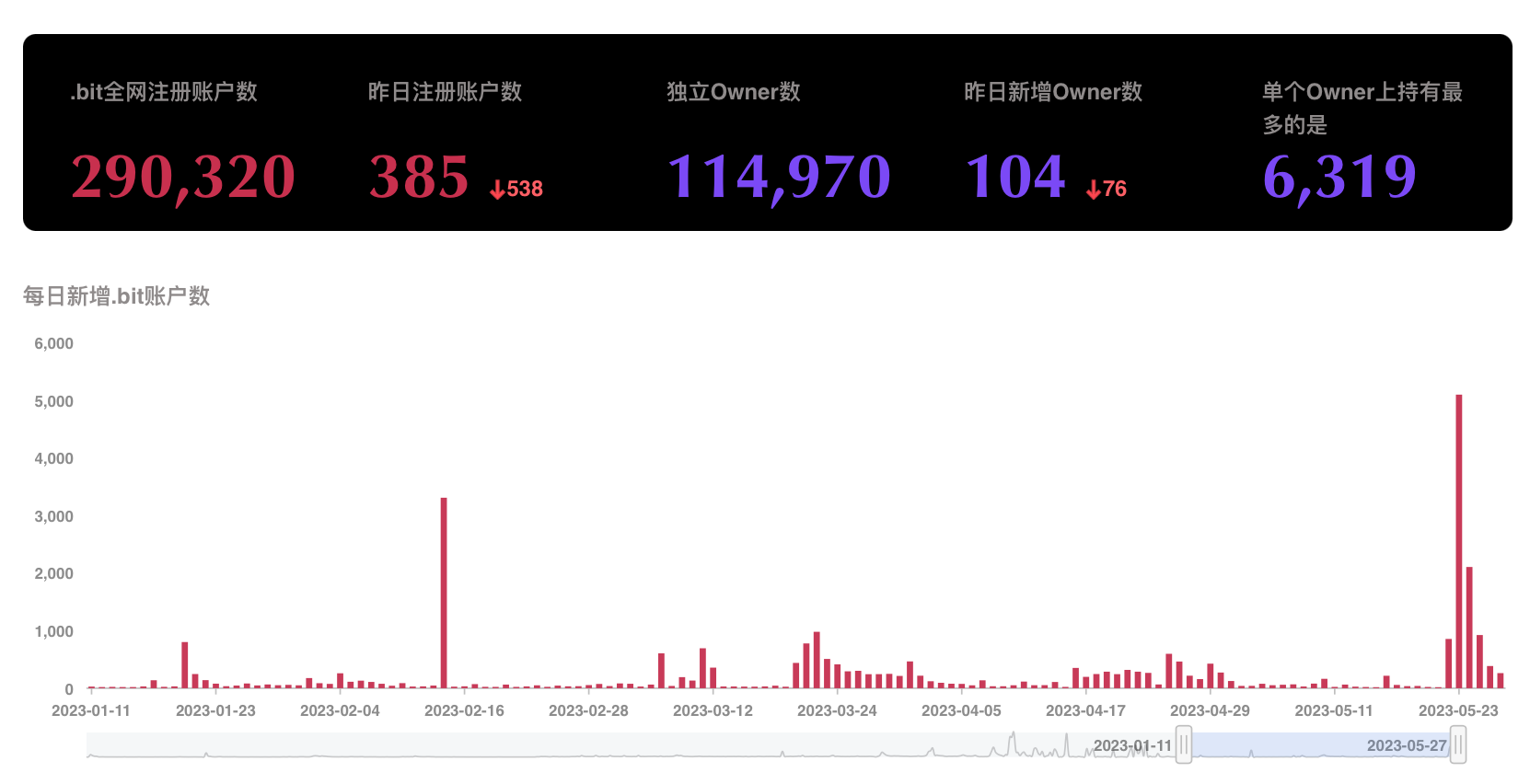Click the red down arrow beside 76

[1093, 190]
